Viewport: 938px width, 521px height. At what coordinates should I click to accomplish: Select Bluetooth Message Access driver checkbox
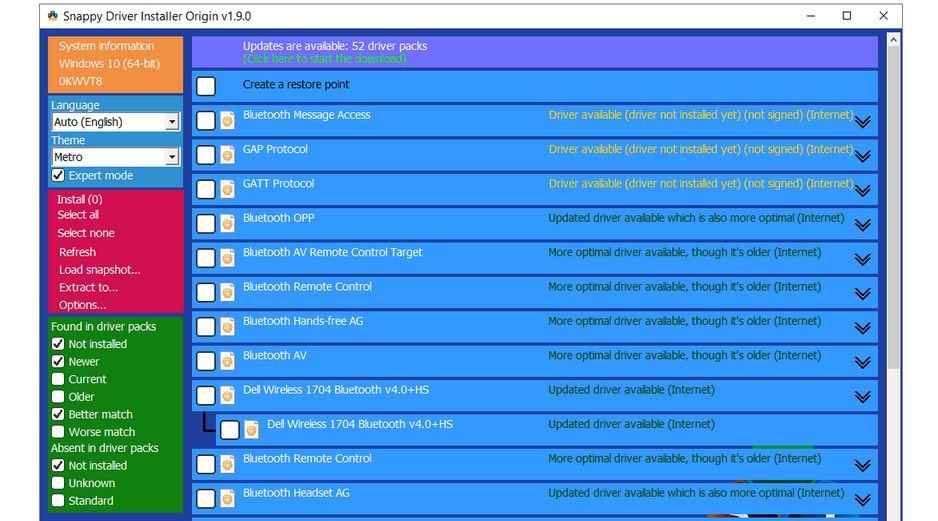[x=206, y=121]
